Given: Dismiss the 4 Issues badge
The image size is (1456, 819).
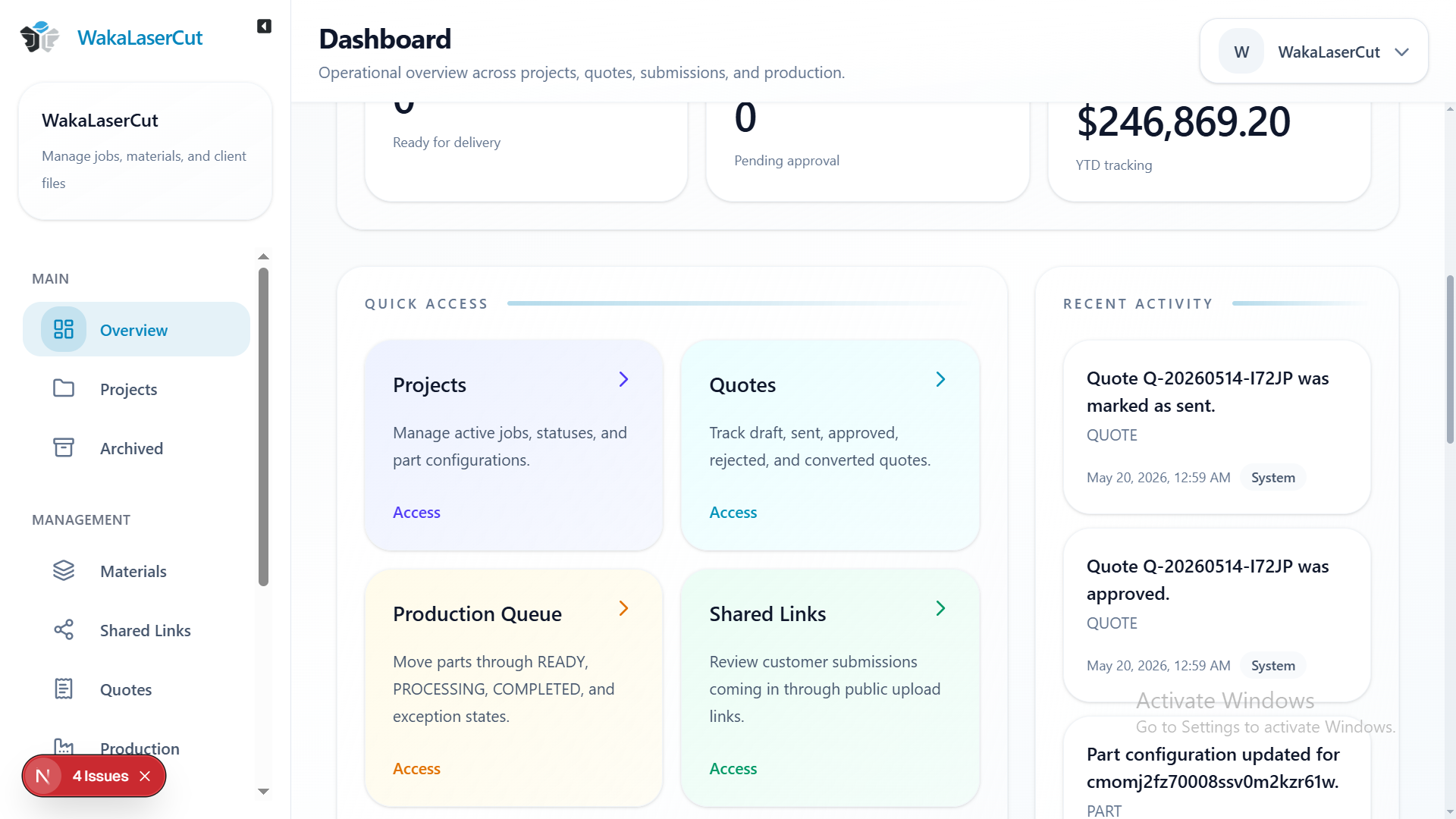Looking at the screenshot, I should click(x=146, y=776).
